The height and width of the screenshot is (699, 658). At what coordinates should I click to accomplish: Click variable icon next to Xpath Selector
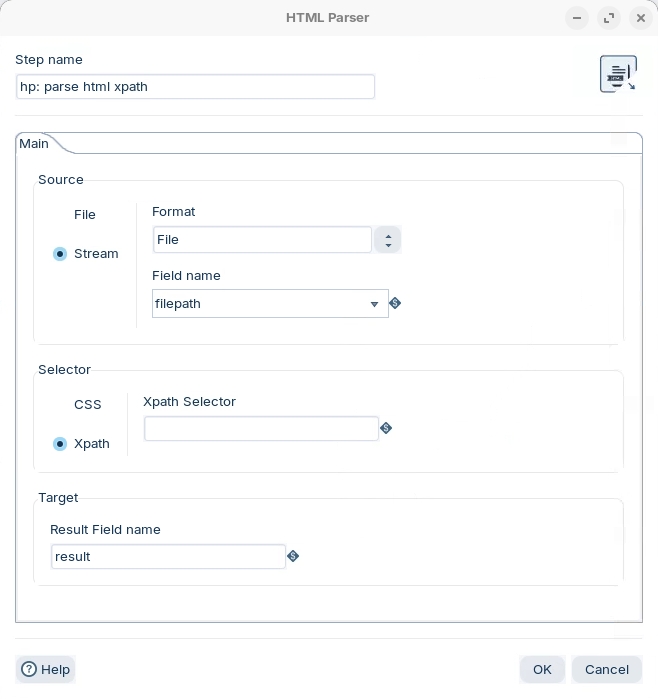(x=386, y=428)
